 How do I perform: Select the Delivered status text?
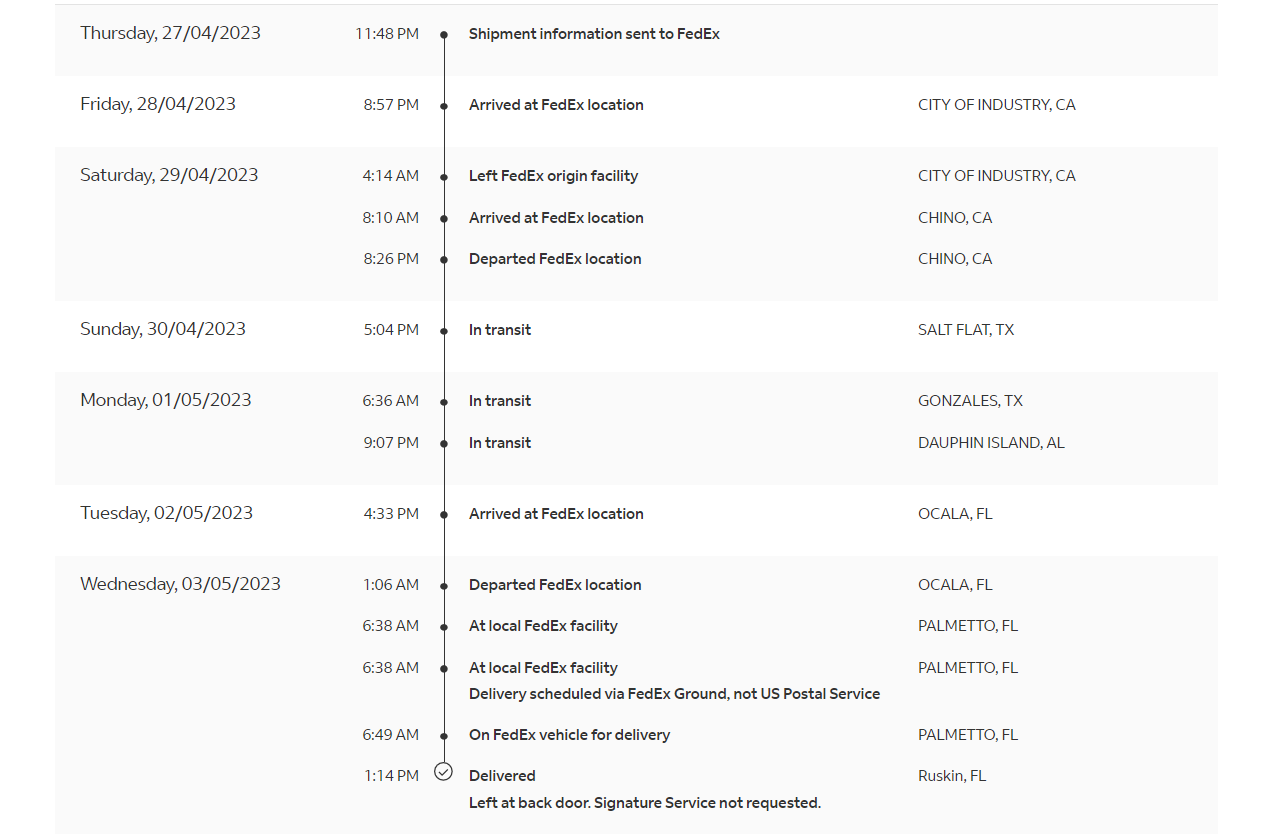tap(502, 776)
